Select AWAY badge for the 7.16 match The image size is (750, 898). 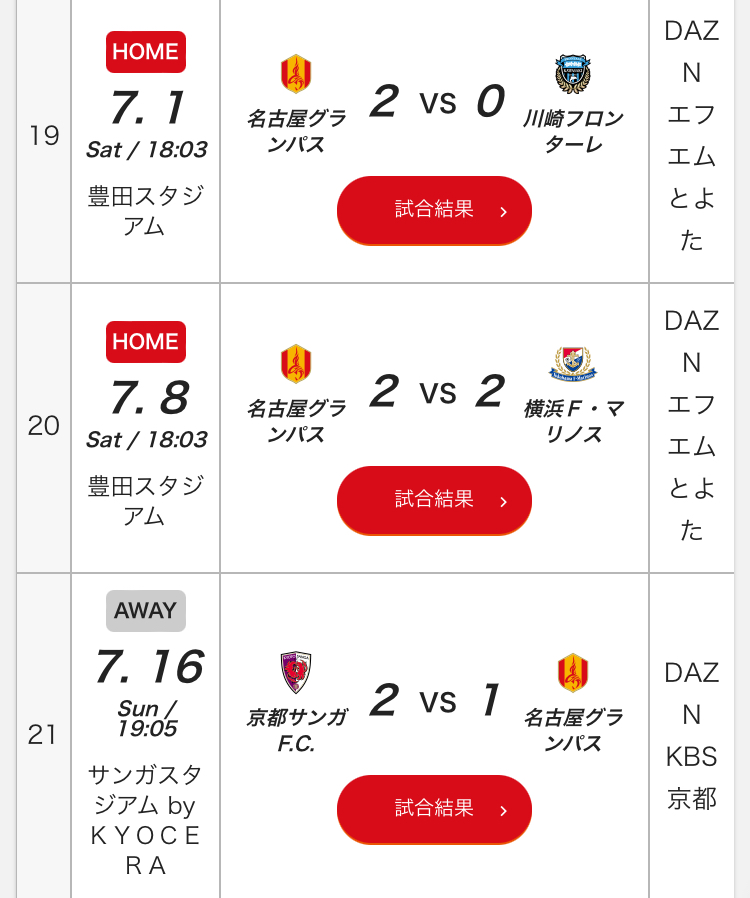[x=145, y=611]
